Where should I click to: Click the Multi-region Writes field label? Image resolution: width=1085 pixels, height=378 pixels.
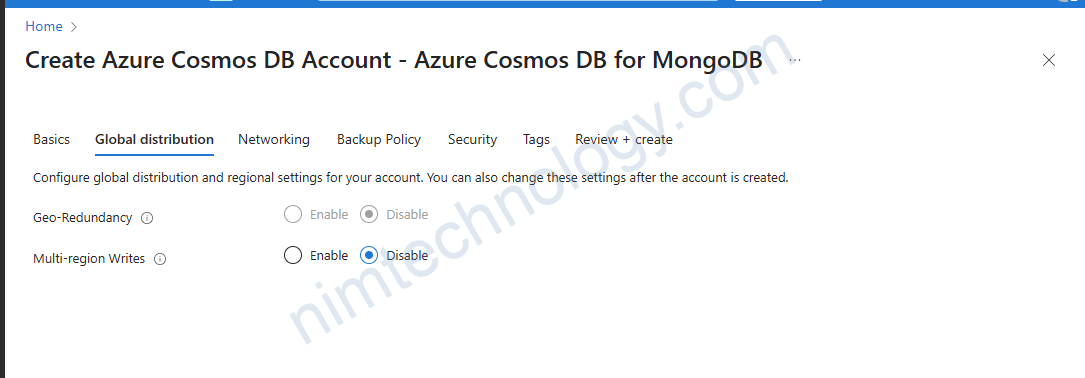[89, 259]
